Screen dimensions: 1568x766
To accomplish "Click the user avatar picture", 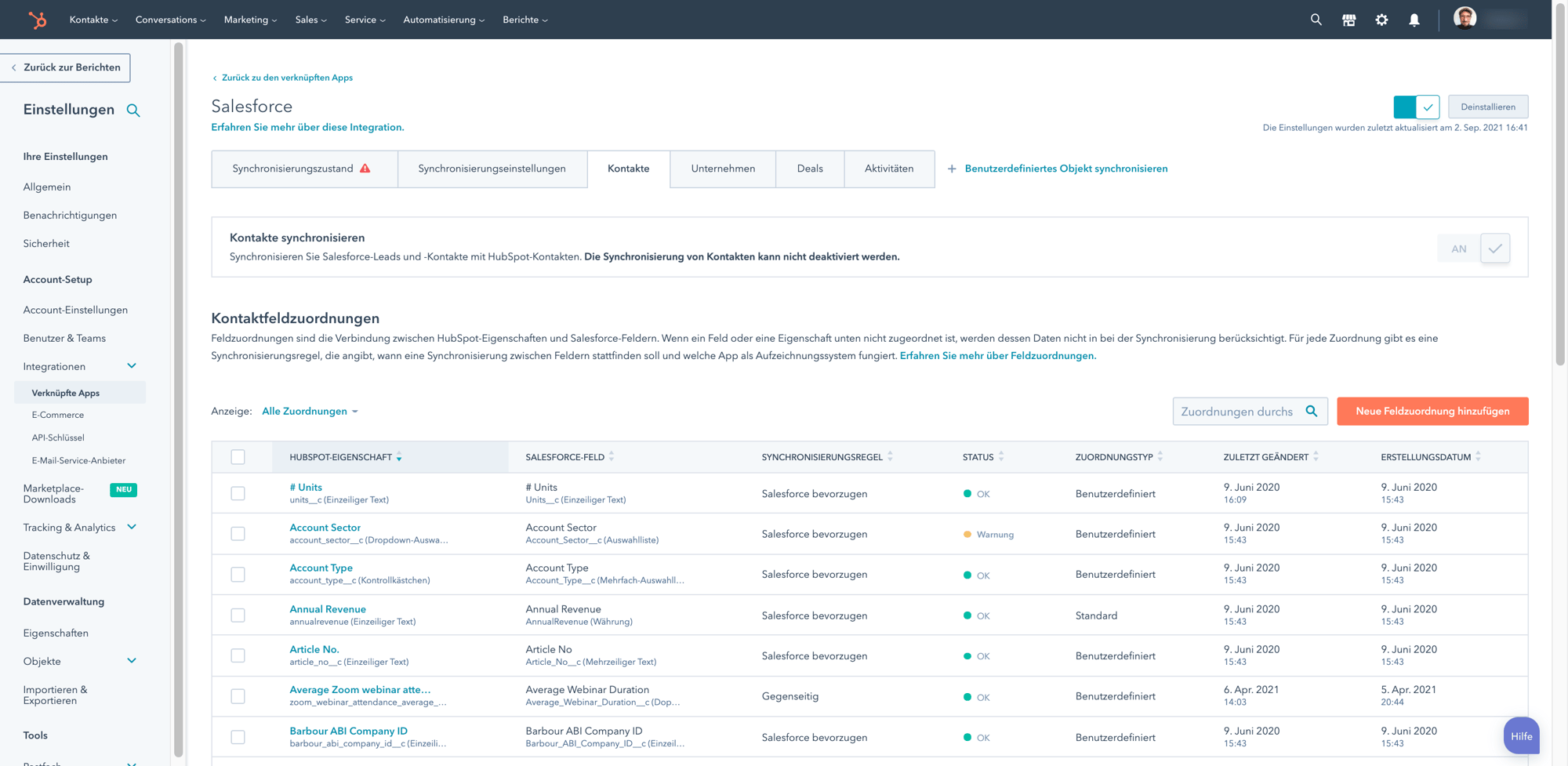I will coord(1464,17).
